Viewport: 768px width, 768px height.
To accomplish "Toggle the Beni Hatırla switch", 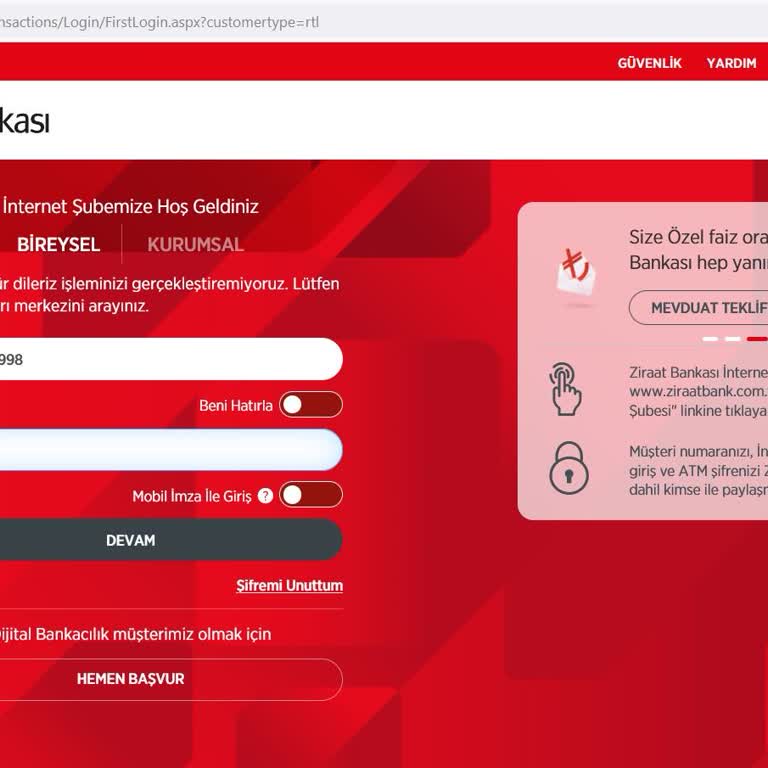I will pos(311,405).
